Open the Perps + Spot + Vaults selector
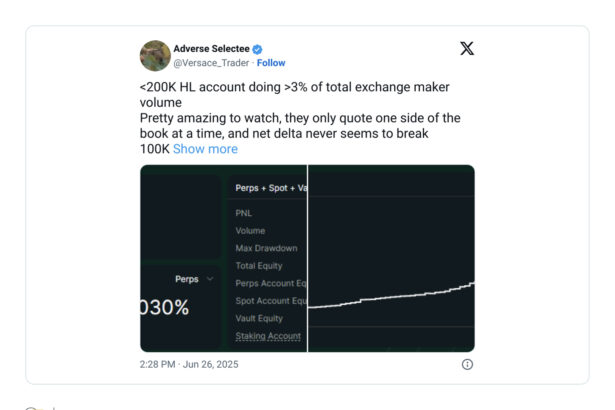Image resolution: width=615 pixels, height=410 pixels. click(x=270, y=187)
